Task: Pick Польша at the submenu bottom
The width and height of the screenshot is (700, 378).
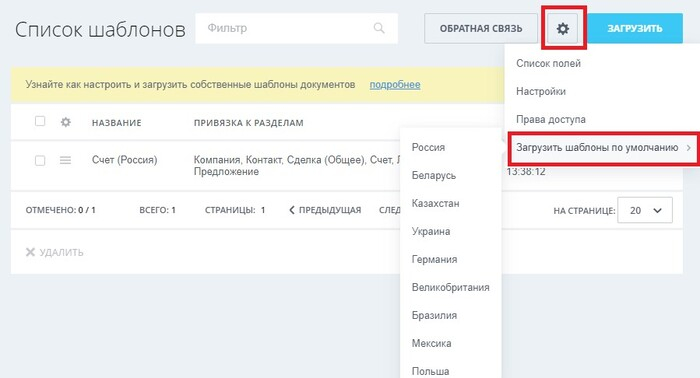Action: 430,371
